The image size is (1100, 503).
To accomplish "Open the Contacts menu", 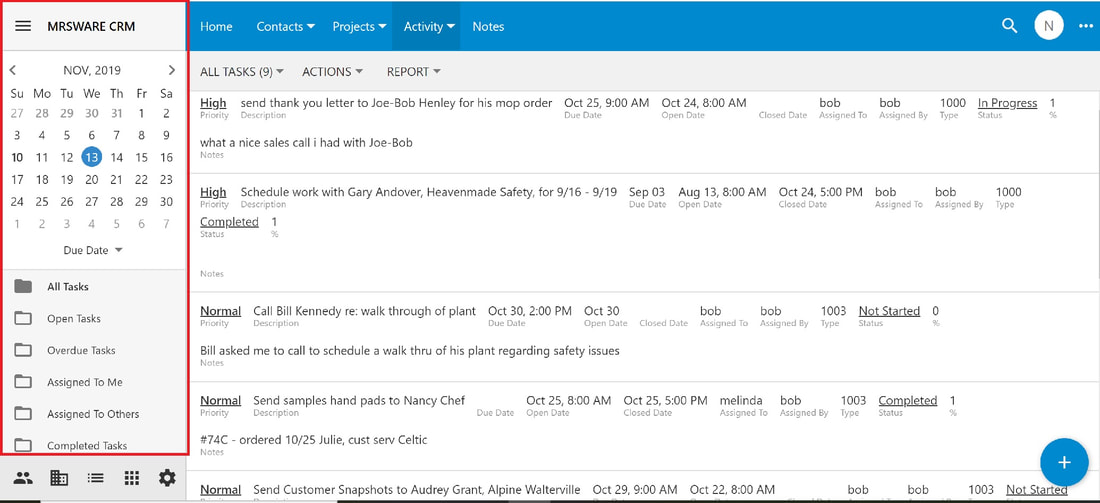I will click(x=286, y=26).
